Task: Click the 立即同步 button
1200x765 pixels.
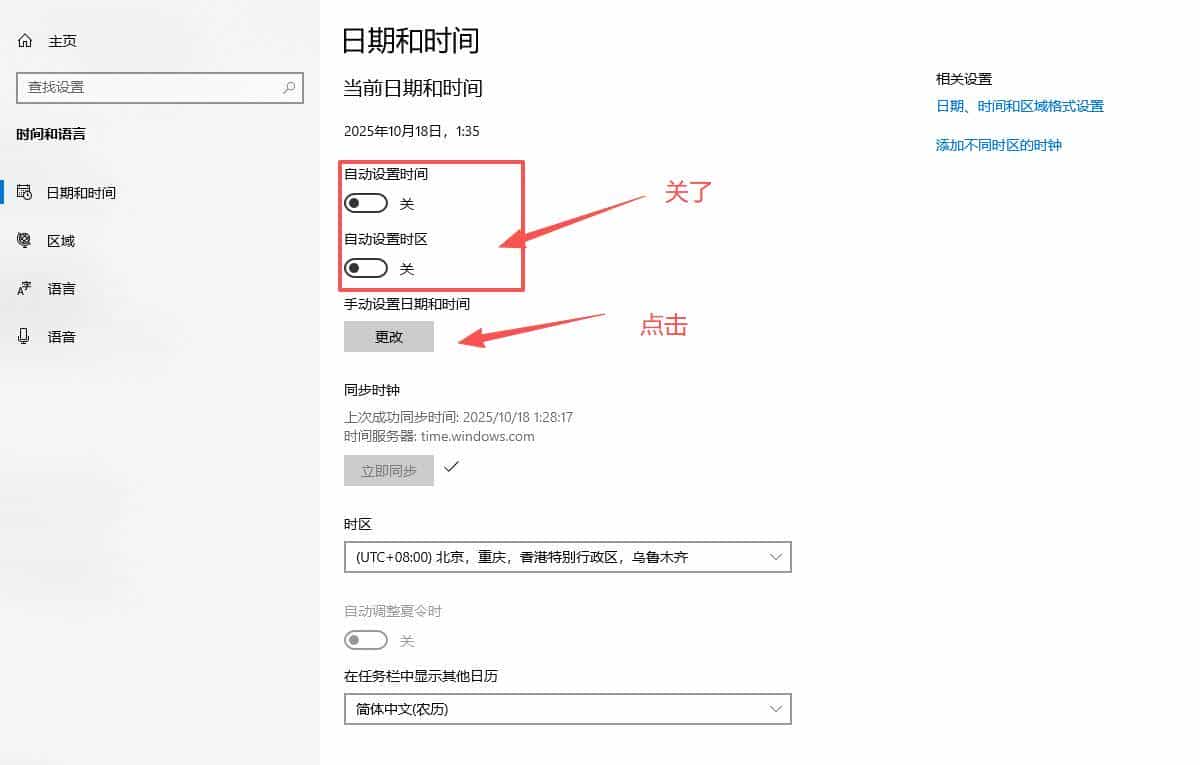Action: (x=388, y=470)
